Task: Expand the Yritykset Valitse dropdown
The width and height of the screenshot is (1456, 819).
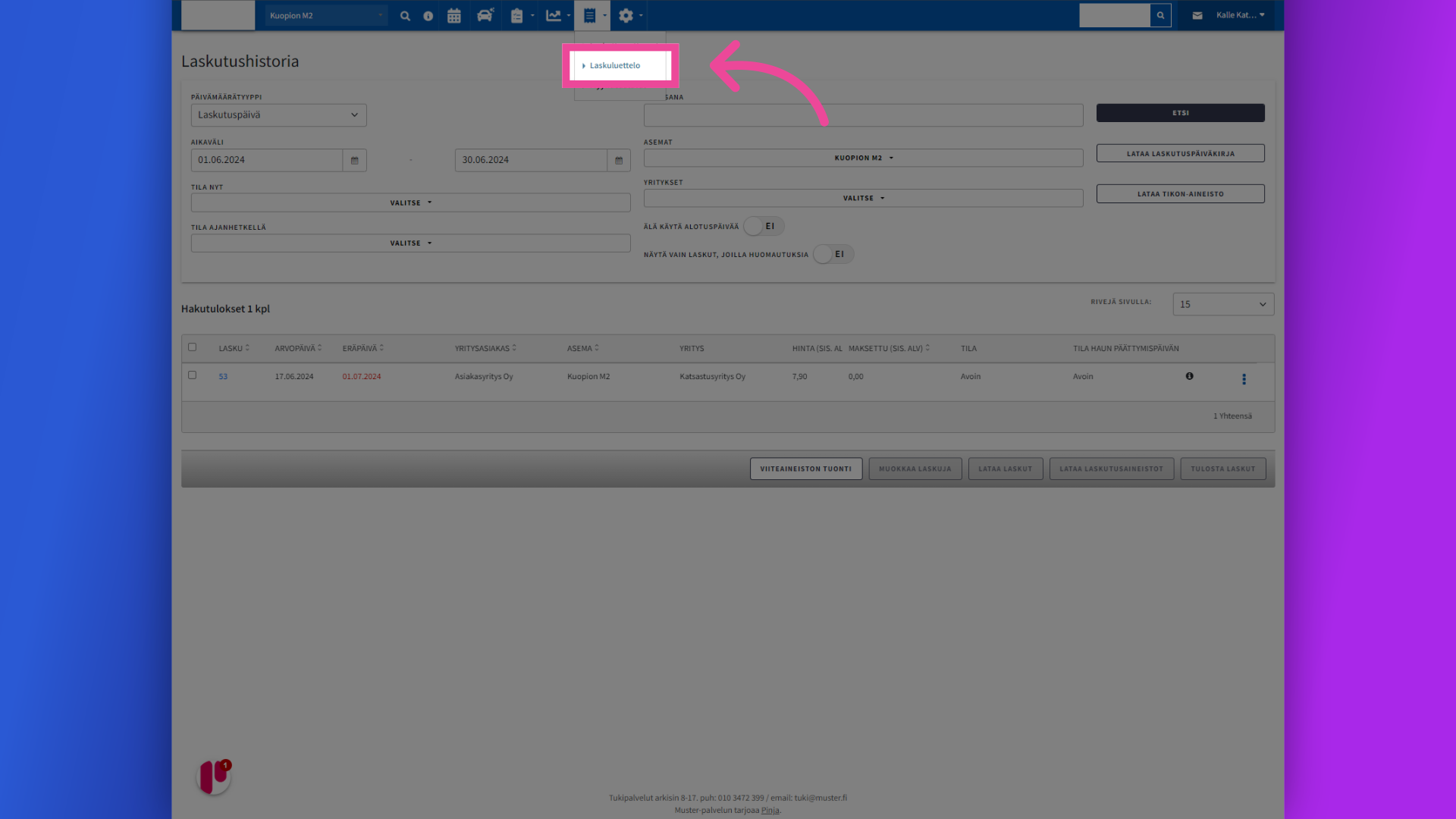Action: [x=863, y=199]
